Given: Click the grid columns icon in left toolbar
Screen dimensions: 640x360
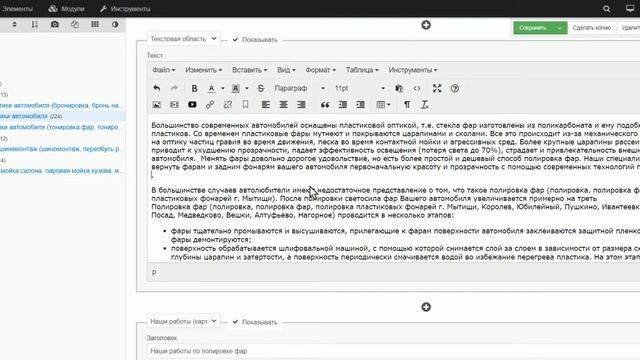Looking at the screenshot, I should pos(95,24).
